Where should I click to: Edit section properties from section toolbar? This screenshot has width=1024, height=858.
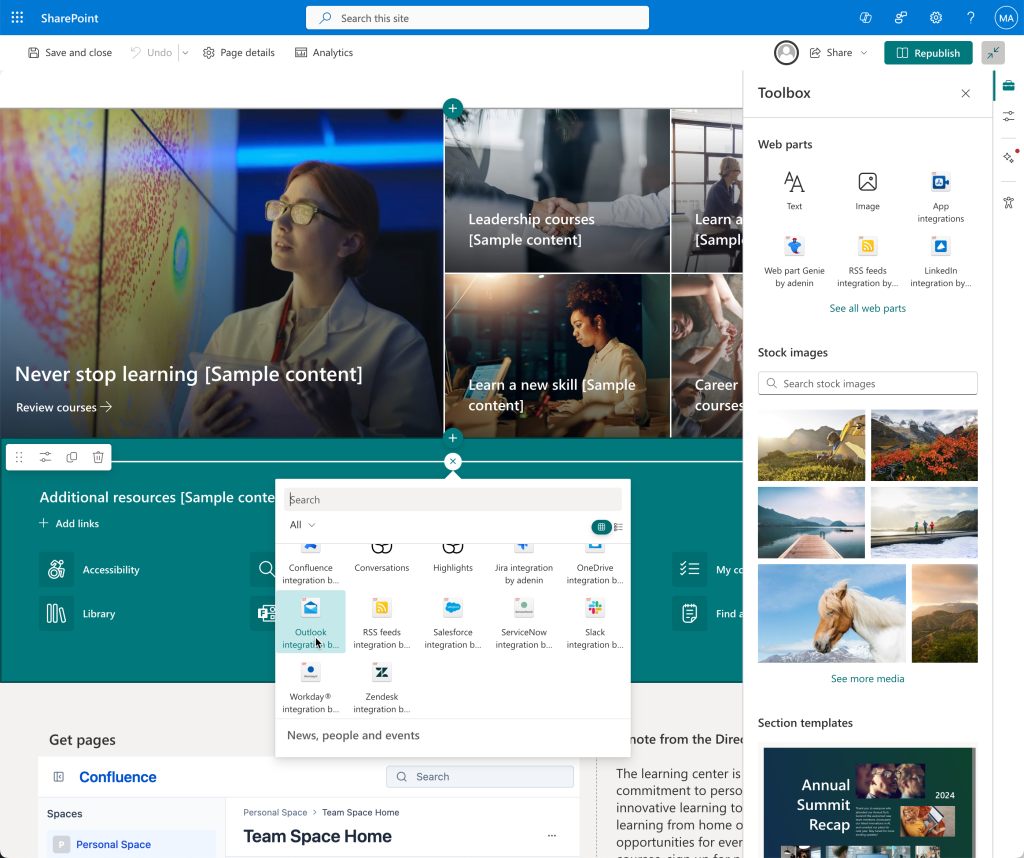pyautogui.click(x=45, y=457)
